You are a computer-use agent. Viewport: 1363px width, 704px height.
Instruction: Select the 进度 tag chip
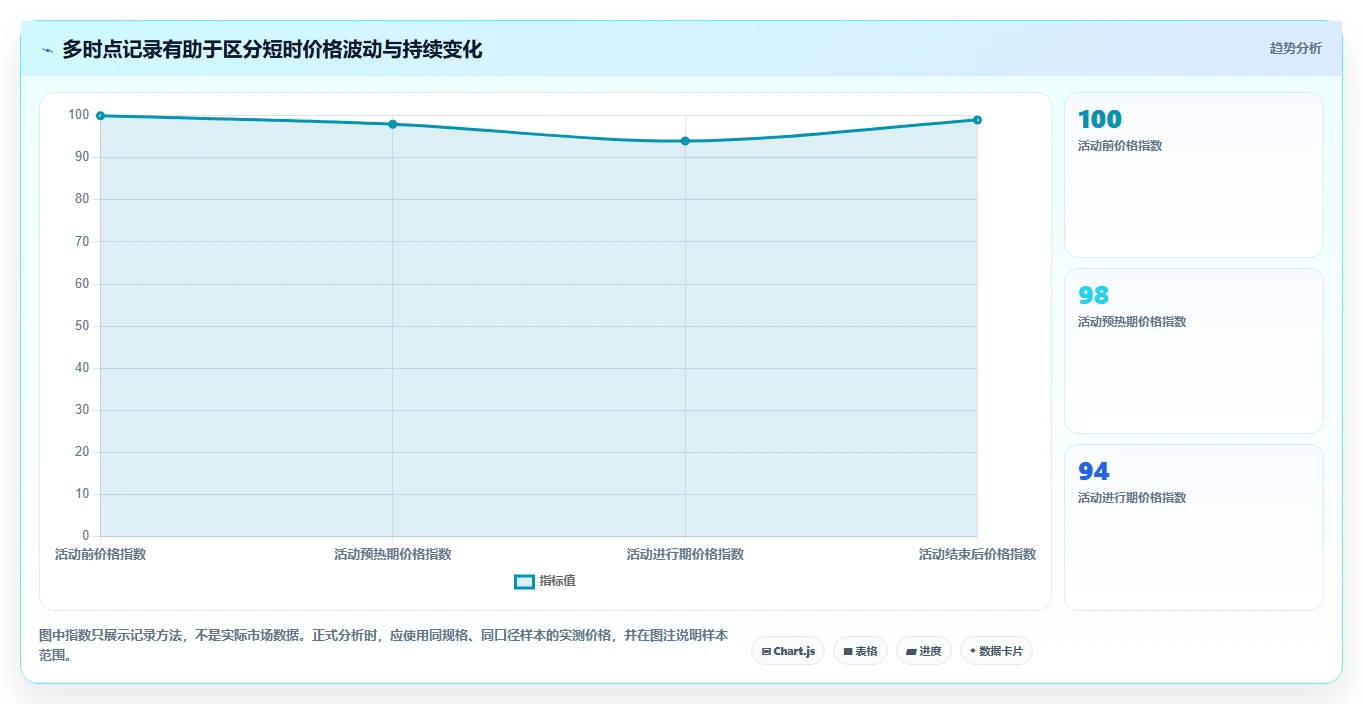[923, 651]
